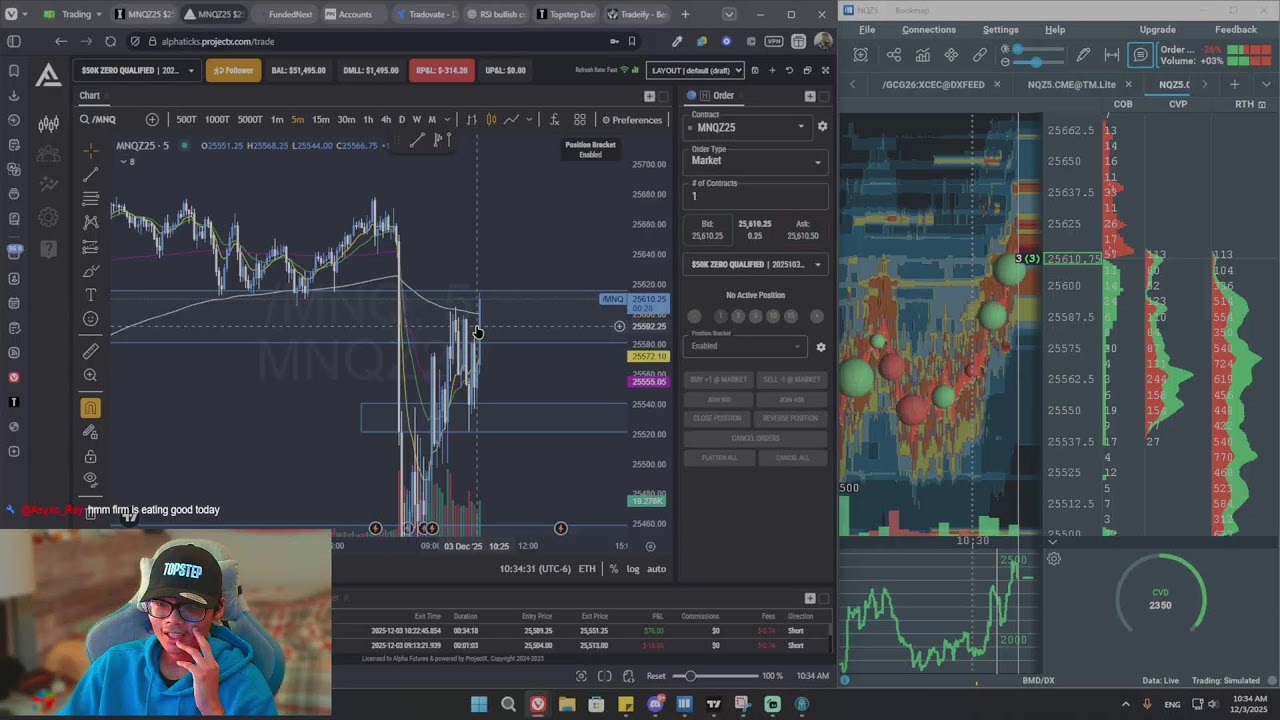Click the number of contracts input field
1280x720 pixels.
pos(756,196)
